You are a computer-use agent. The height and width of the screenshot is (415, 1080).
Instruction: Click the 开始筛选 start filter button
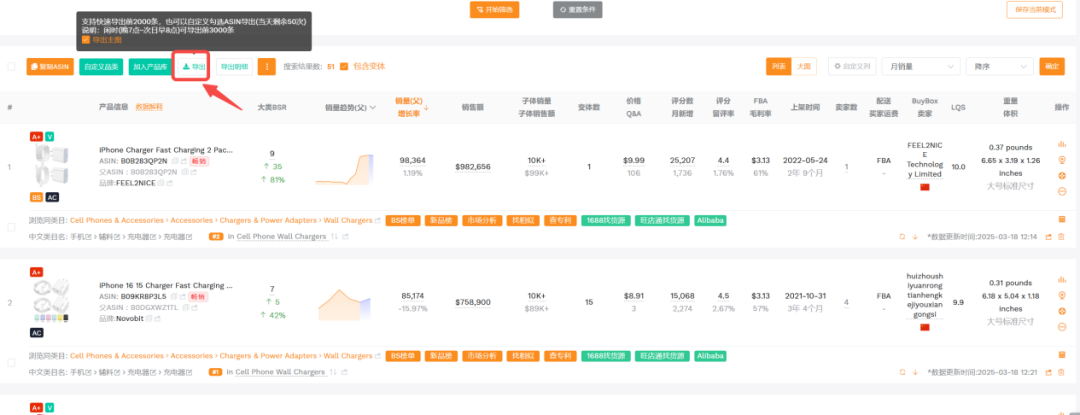[495, 10]
